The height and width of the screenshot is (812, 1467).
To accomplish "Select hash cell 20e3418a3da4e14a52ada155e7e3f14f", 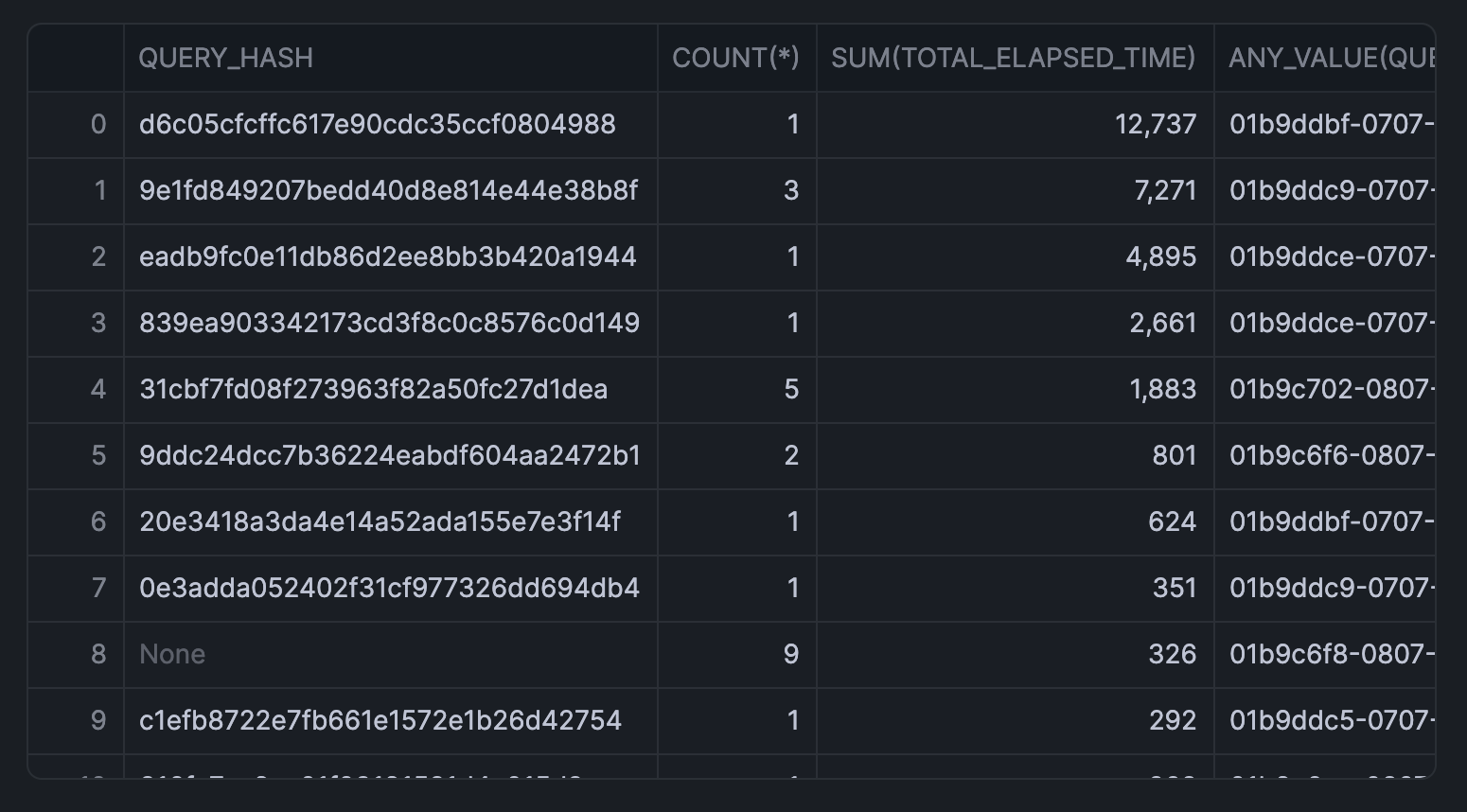I will [x=380, y=522].
